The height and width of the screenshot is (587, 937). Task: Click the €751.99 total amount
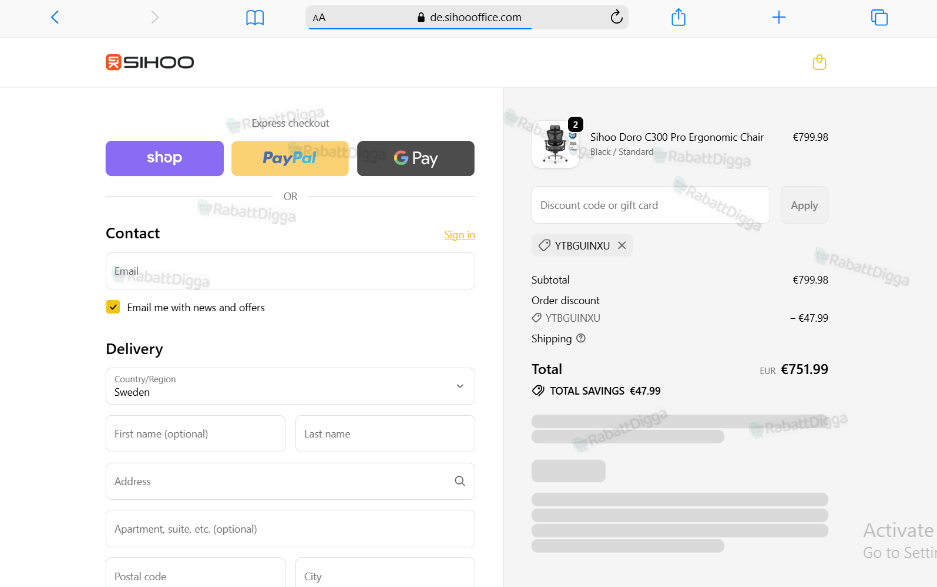click(x=804, y=369)
